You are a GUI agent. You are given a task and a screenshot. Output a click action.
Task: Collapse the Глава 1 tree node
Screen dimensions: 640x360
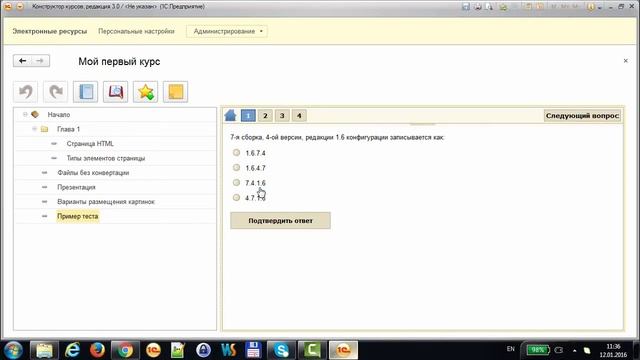tap(35, 129)
